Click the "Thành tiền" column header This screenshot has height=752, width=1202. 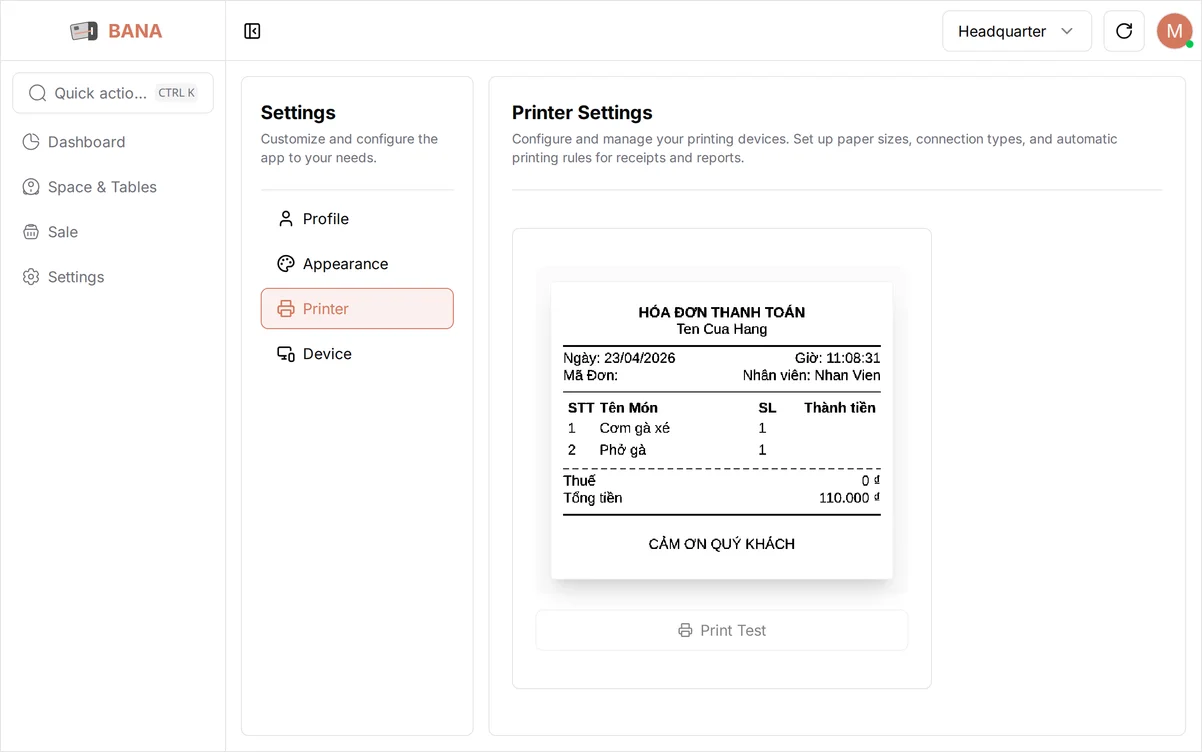coord(840,407)
